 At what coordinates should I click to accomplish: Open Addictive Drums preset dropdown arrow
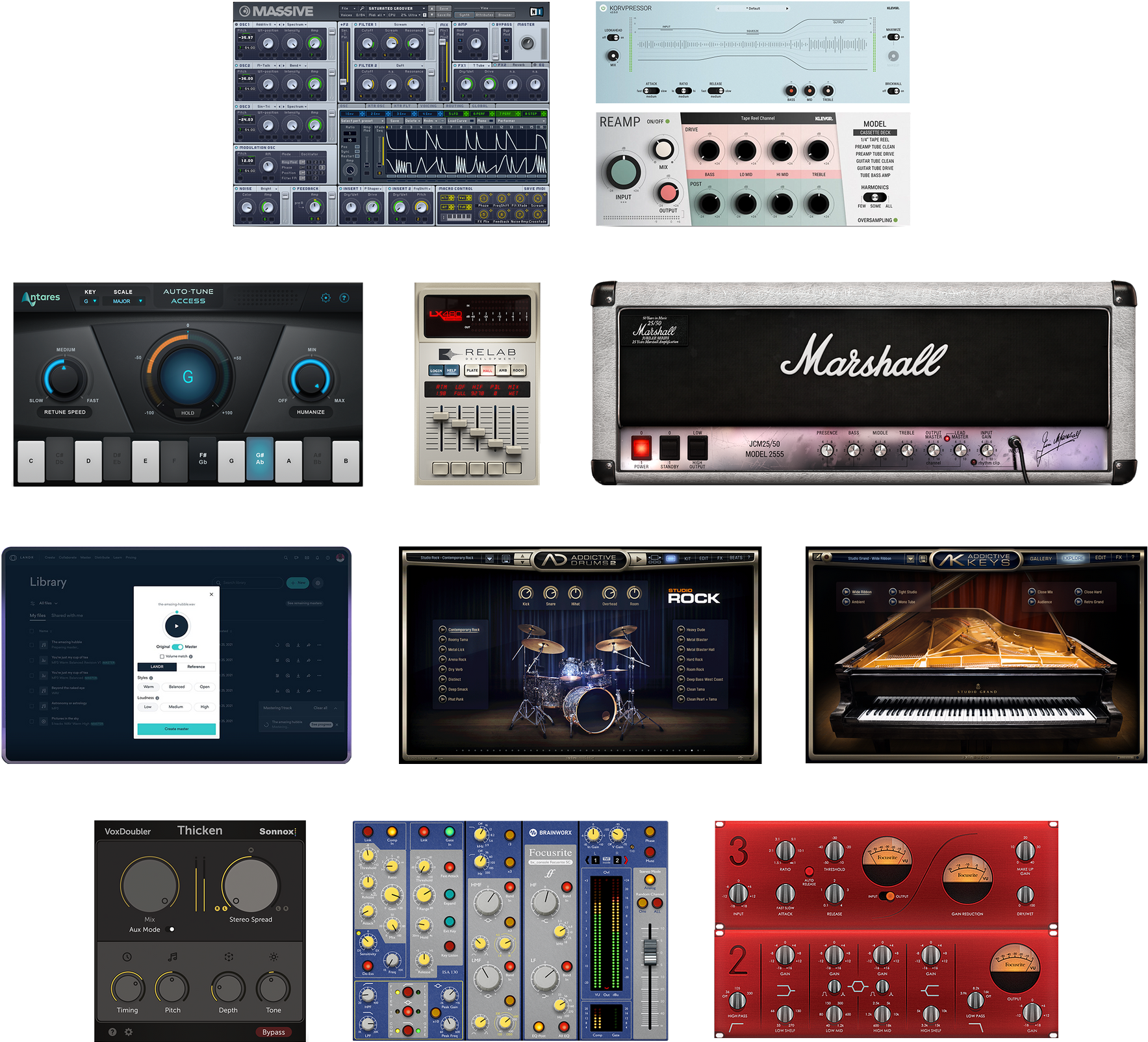coord(490,558)
